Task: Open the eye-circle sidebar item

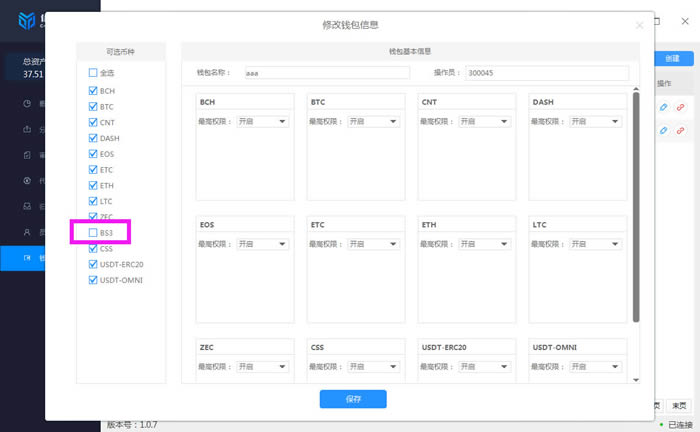Action: tap(27, 181)
